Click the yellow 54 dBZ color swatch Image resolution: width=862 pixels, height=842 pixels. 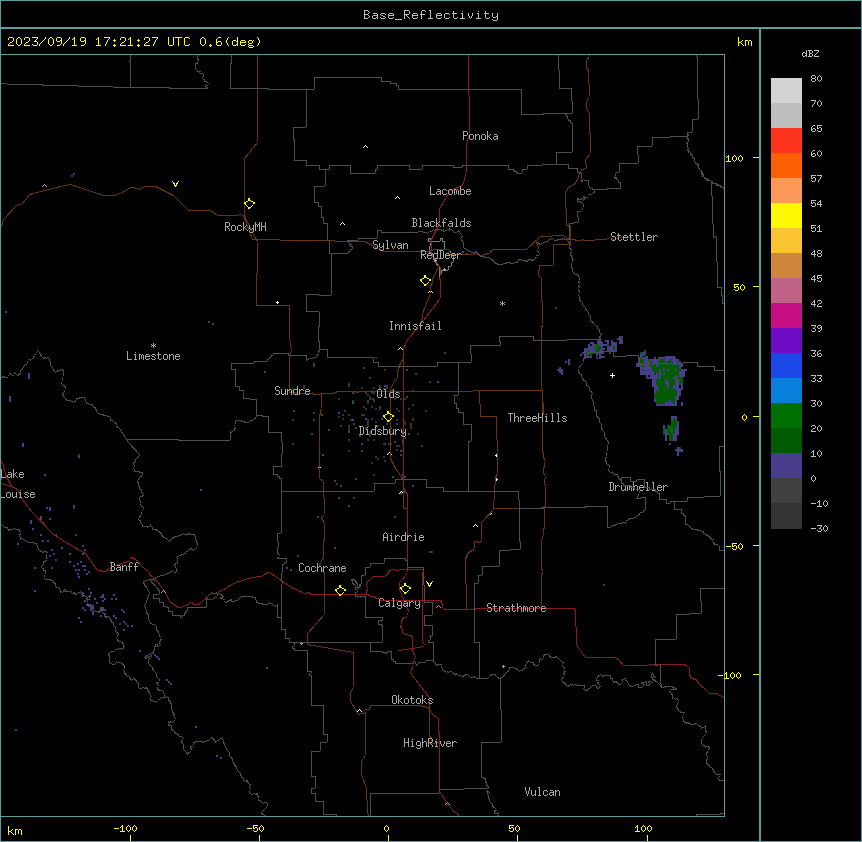[786, 215]
